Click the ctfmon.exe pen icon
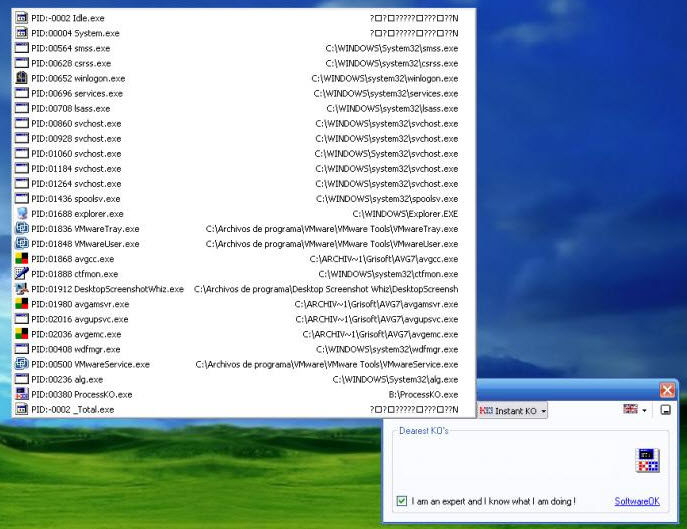687x529 pixels. pyautogui.click(x=21, y=273)
